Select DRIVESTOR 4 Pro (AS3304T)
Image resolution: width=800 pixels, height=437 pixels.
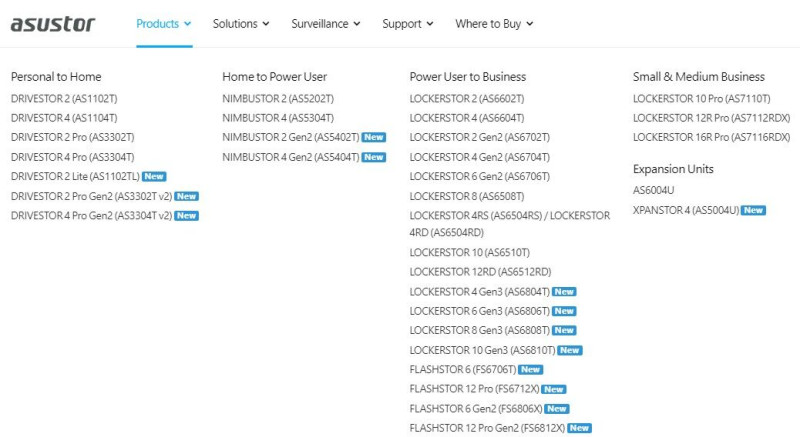72,157
